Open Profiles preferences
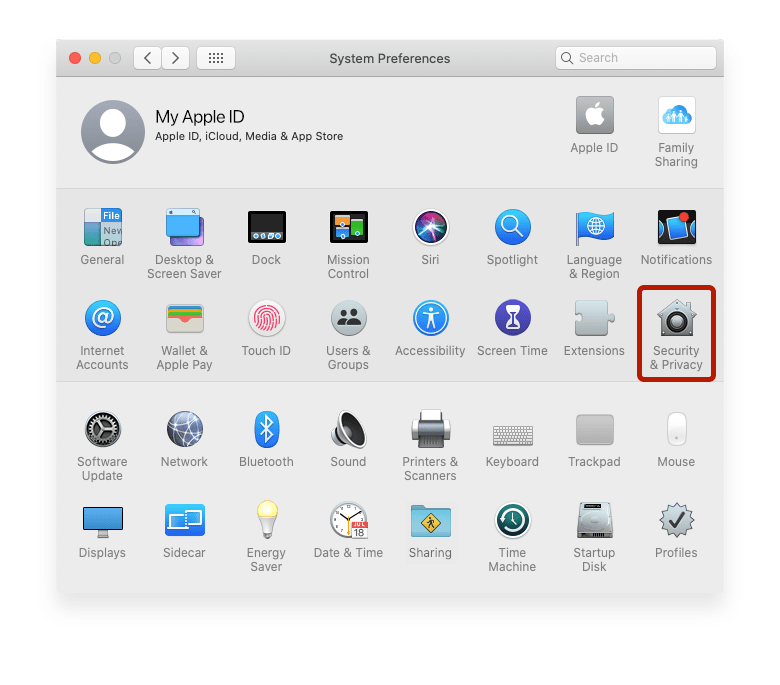Viewport: 780px width, 685px height. [677, 520]
